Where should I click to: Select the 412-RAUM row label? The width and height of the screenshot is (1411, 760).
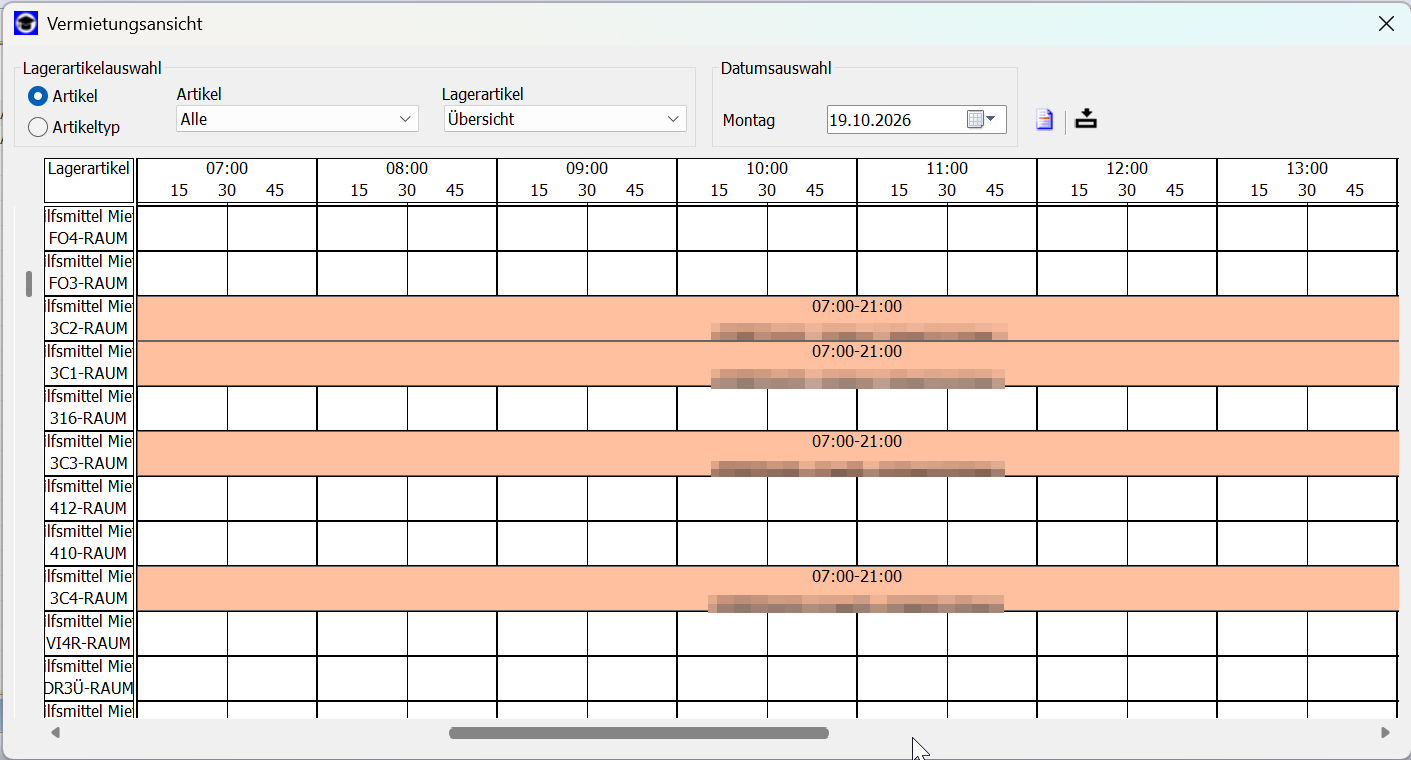pyautogui.click(x=89, y=498)
